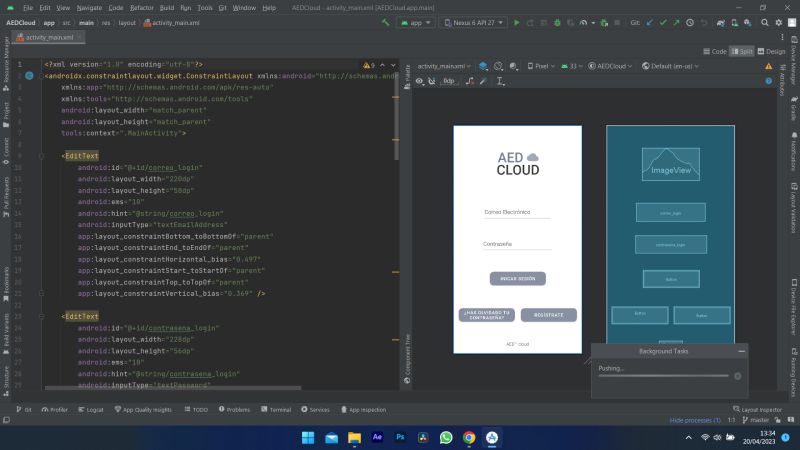
Task: Click the Pushing progress bar
Action: pos(663,376)
